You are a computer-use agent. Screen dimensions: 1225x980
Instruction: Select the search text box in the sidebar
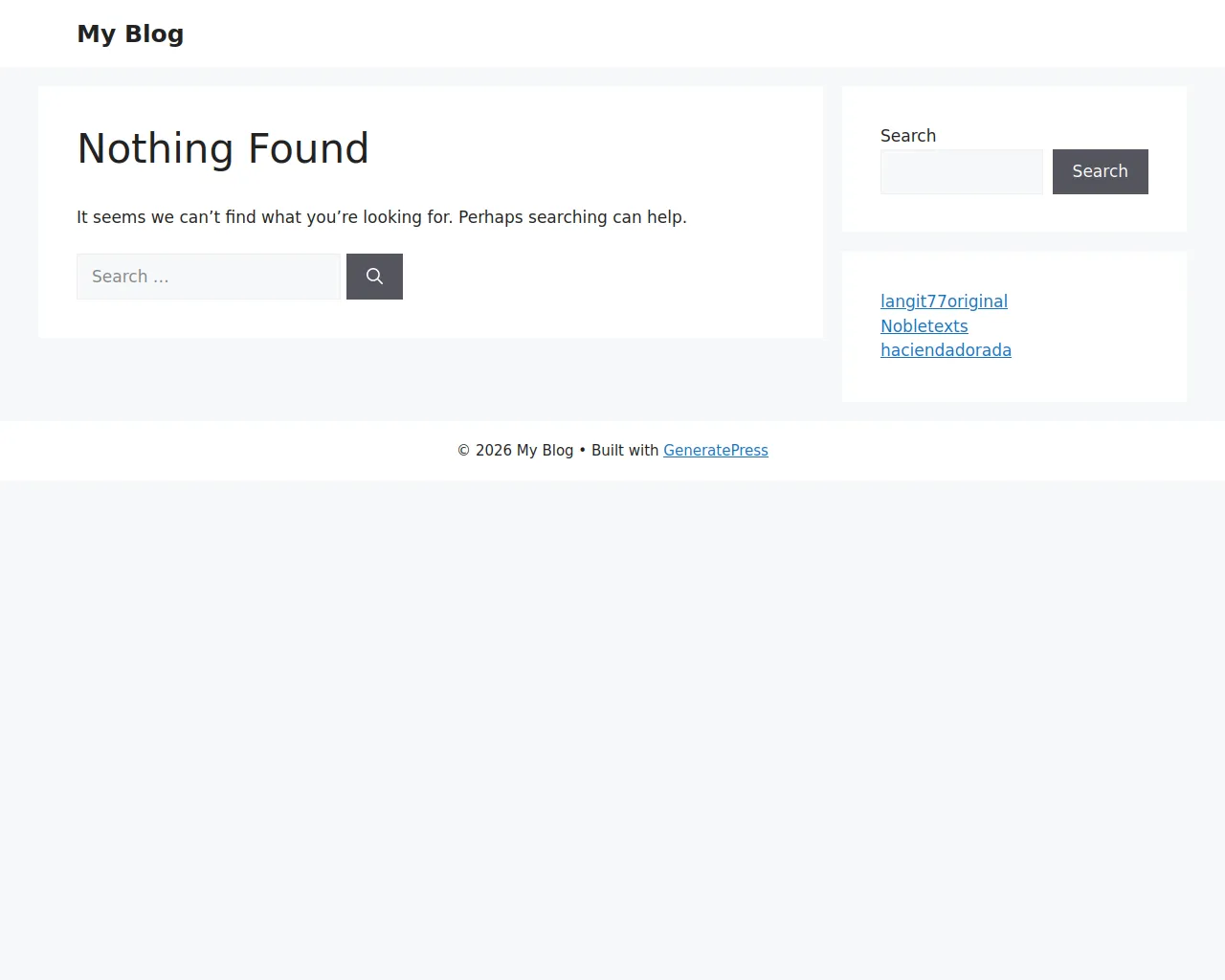[x=961, y=171]
